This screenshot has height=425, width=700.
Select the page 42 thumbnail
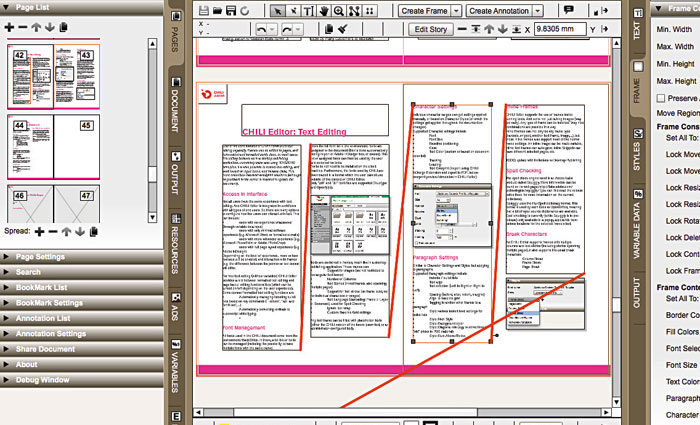(x=30, y=76)
